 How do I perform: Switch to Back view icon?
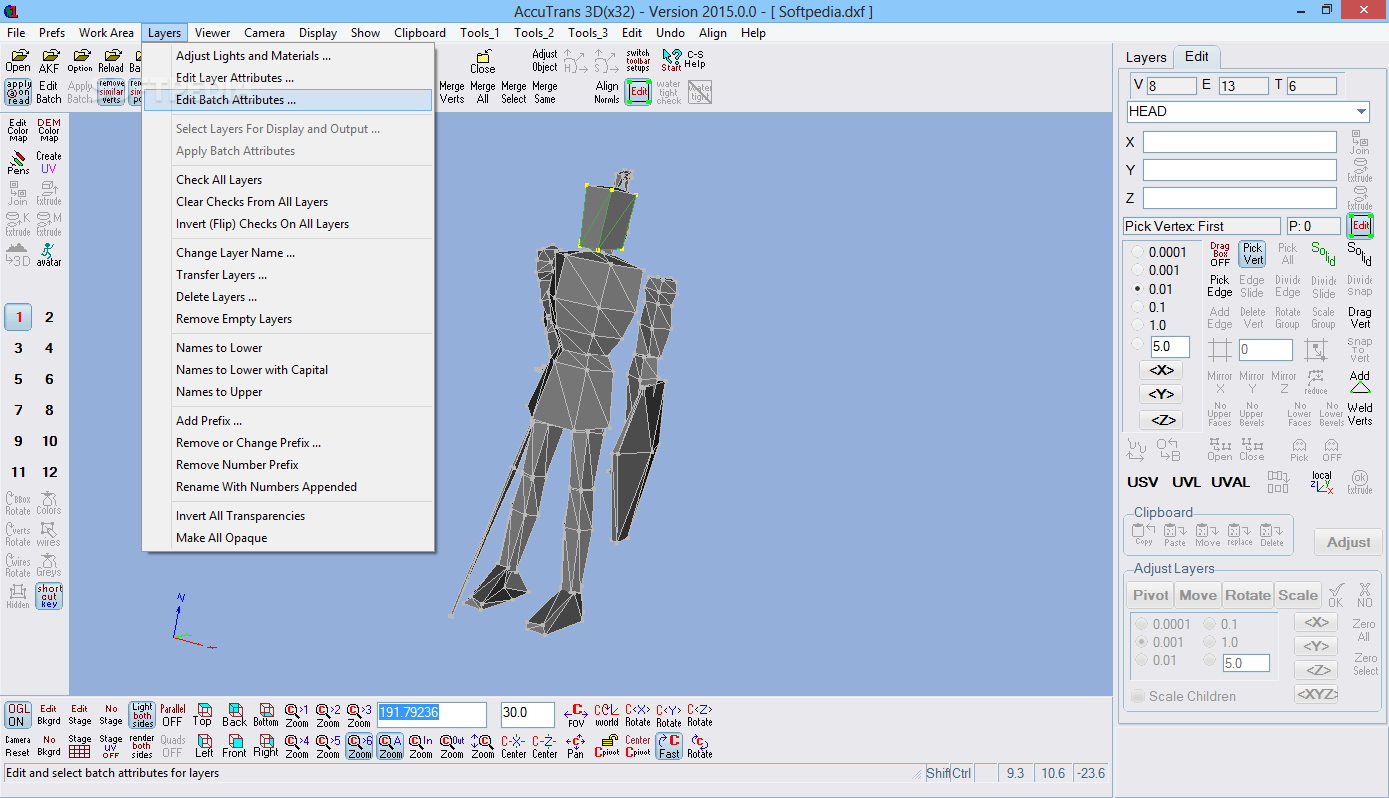[x=234, y=714]
